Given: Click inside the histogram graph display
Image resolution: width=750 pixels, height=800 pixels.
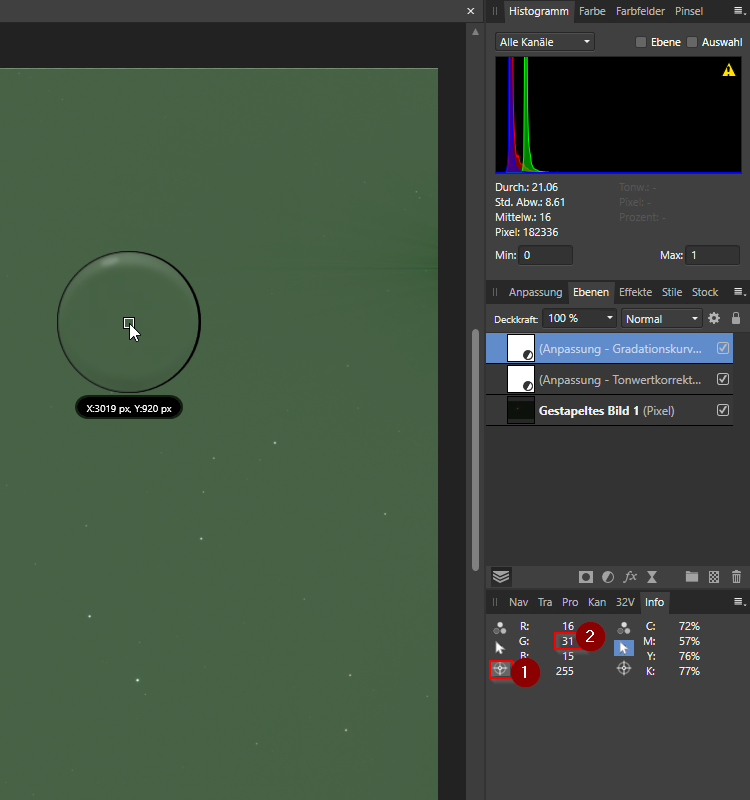Looking at the screenshot, I should click(x=618, y=115).
